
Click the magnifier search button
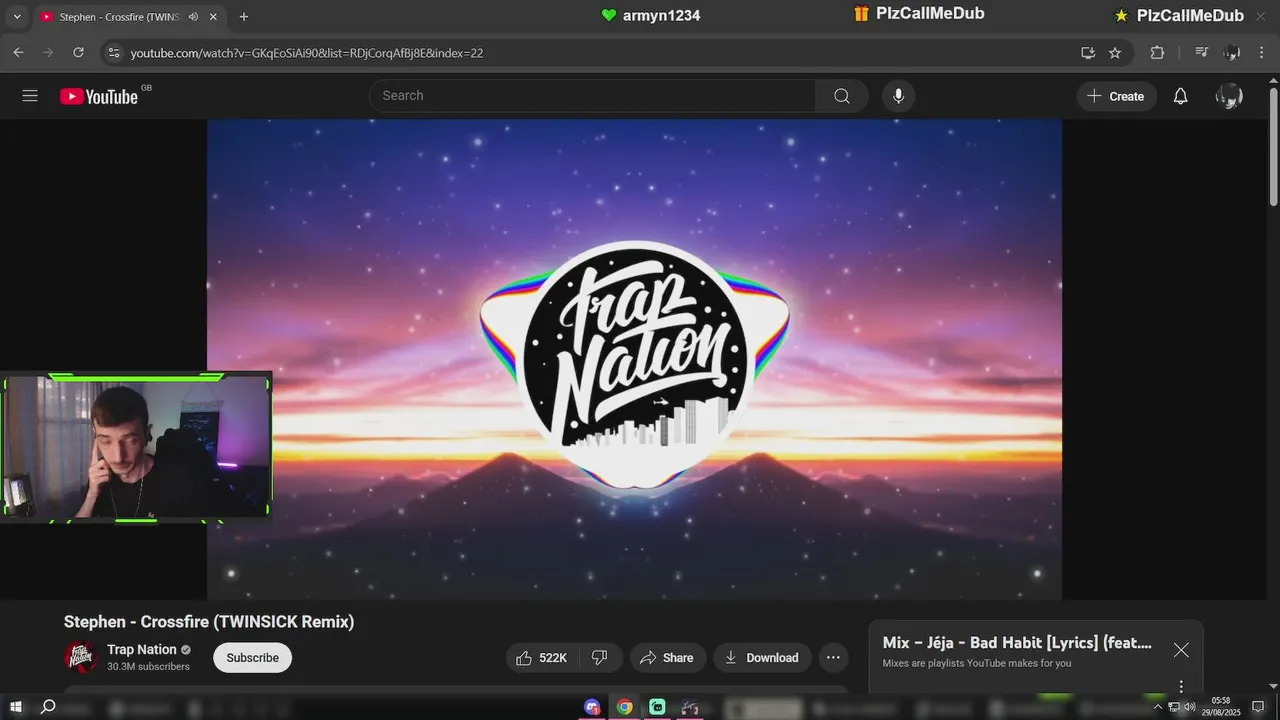click(x=842, y=96)
